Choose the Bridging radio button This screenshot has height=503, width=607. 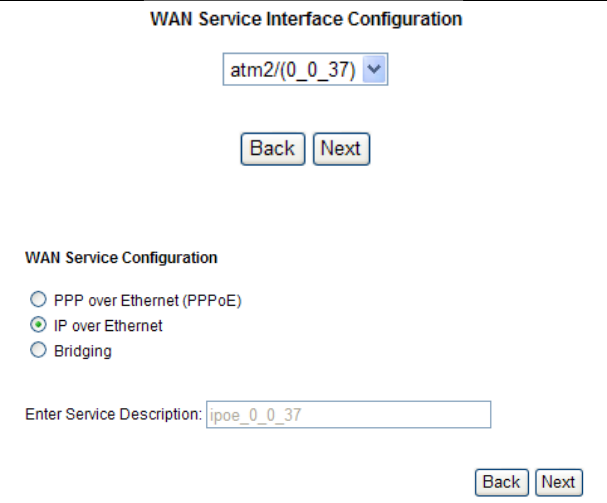(x=38, y=351)
